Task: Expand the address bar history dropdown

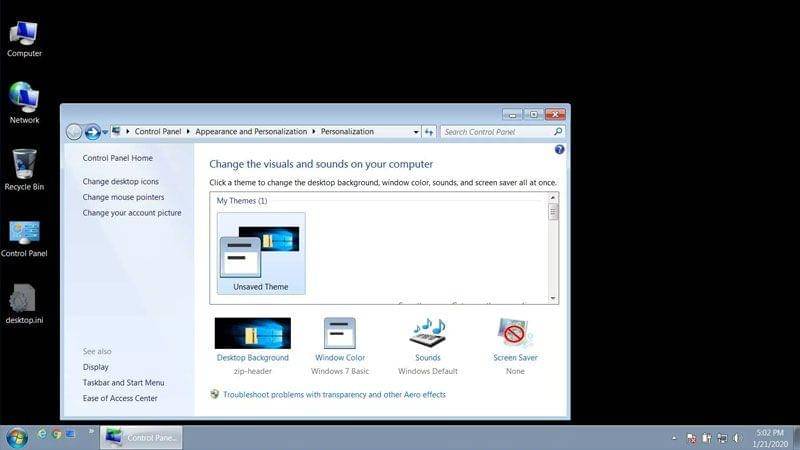Action: tap(415, 132)
